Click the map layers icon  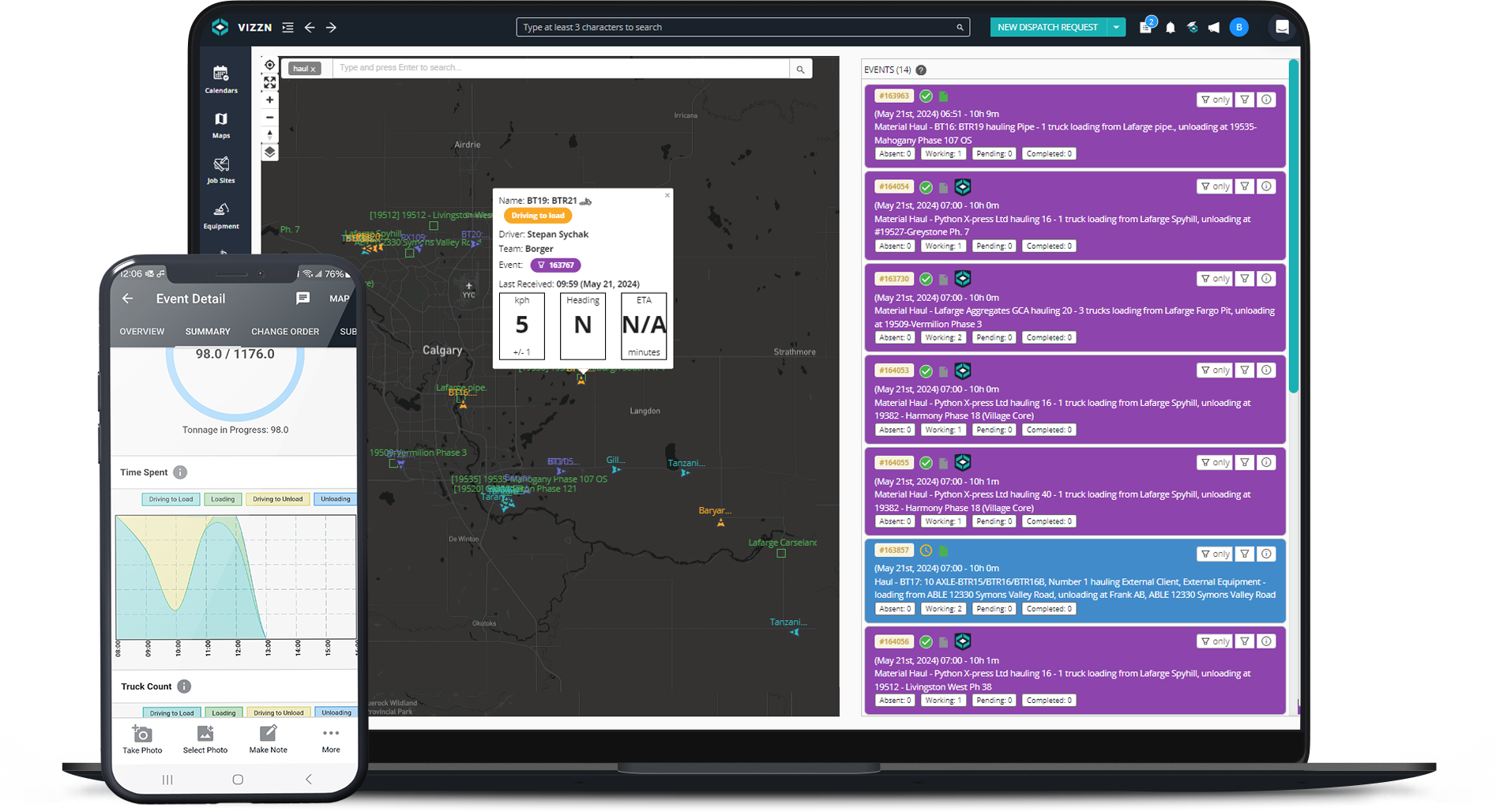pyautogui.click(x=269, y=152)
